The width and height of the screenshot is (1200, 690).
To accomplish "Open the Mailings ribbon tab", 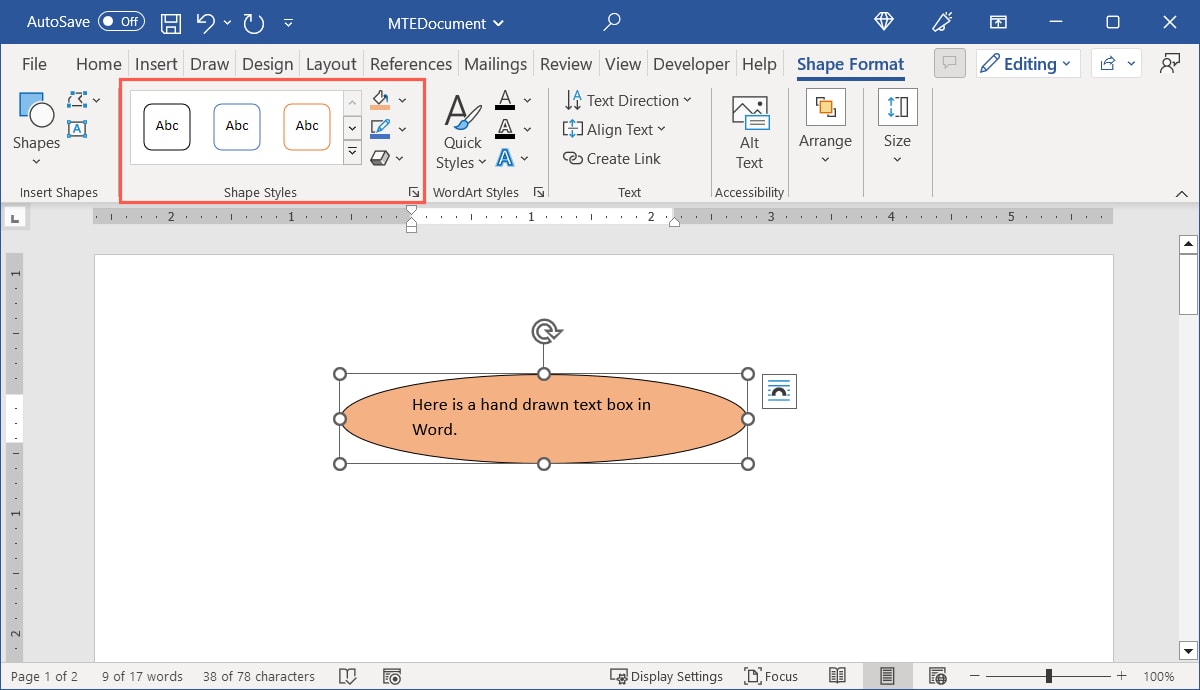I will [x=495, y=63].
